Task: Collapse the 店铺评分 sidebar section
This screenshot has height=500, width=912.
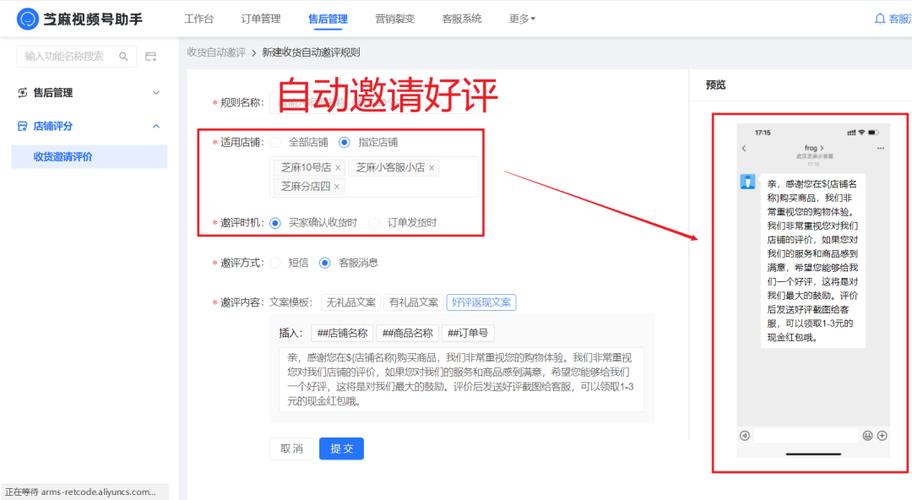Action: 156,126
